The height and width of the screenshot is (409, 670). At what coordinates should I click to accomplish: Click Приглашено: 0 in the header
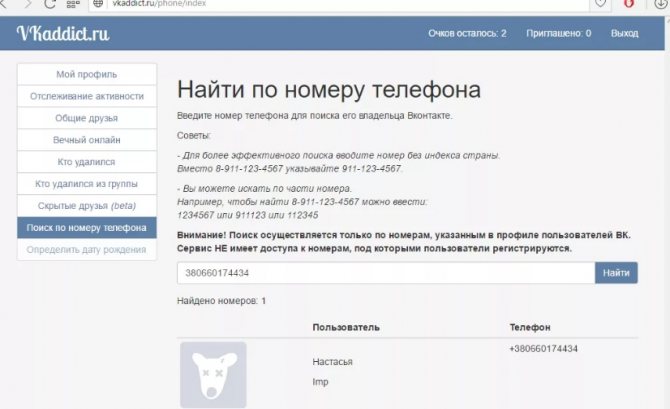point(558,33)
